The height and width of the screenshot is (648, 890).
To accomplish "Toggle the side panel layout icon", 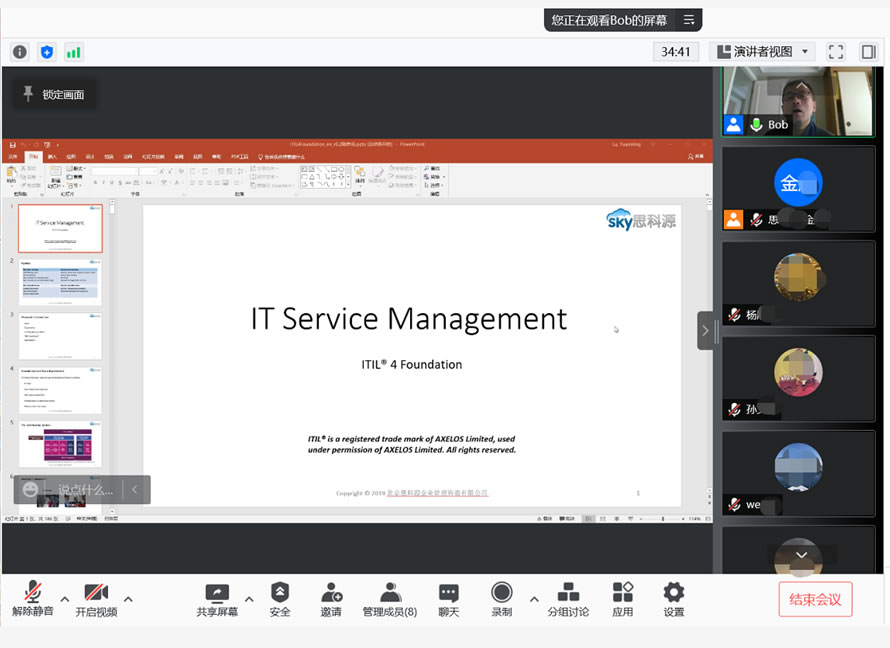I will pos(868,52).
